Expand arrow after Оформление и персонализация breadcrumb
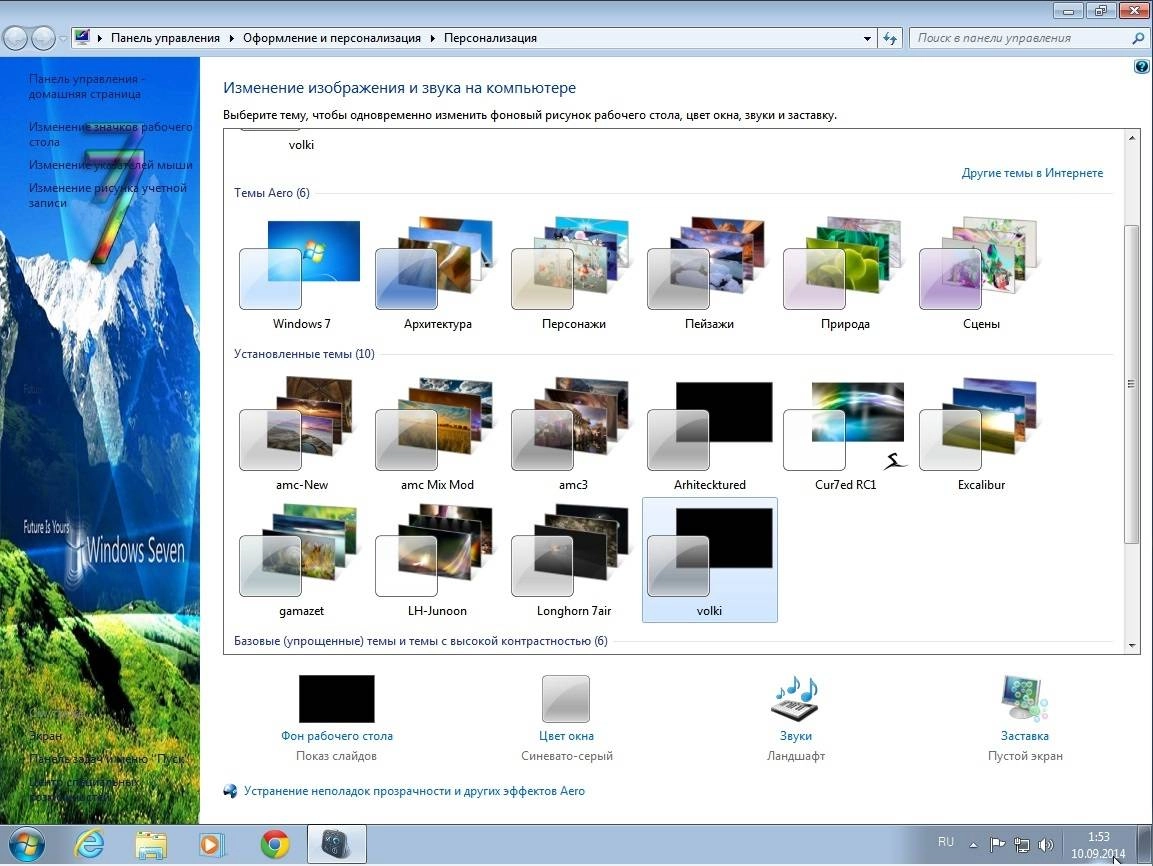Viewport: 1153px width, 866px height. tap(432, 38)
